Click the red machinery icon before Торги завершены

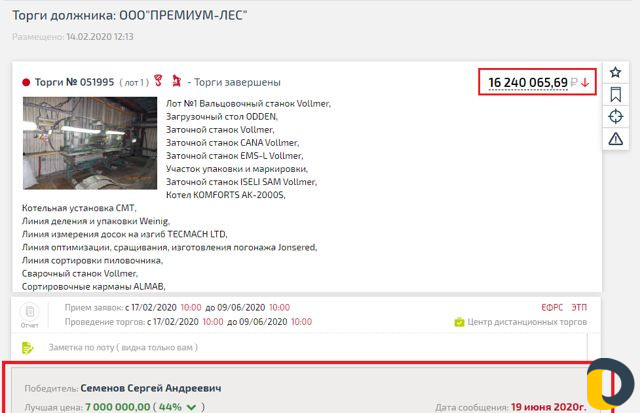pos(176,80)
